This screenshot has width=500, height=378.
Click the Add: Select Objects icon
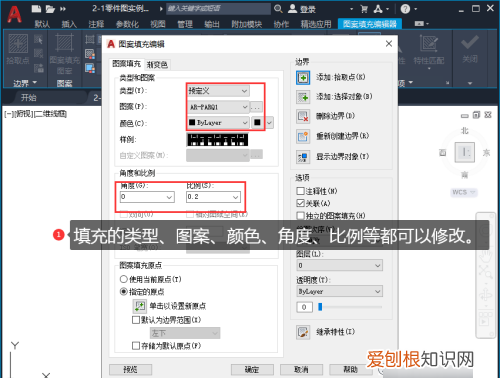pos(303,97)
